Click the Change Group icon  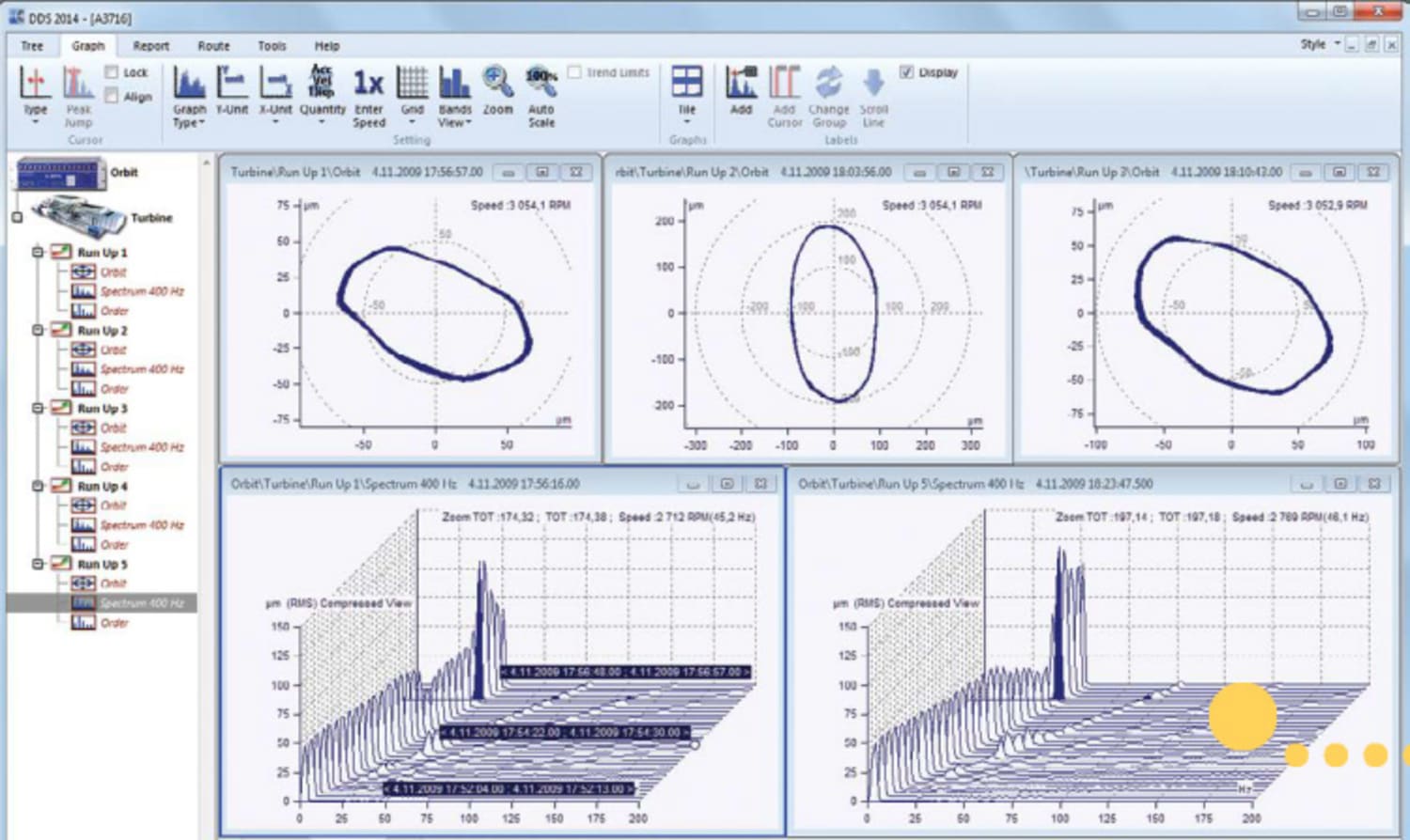coord(828,82)
